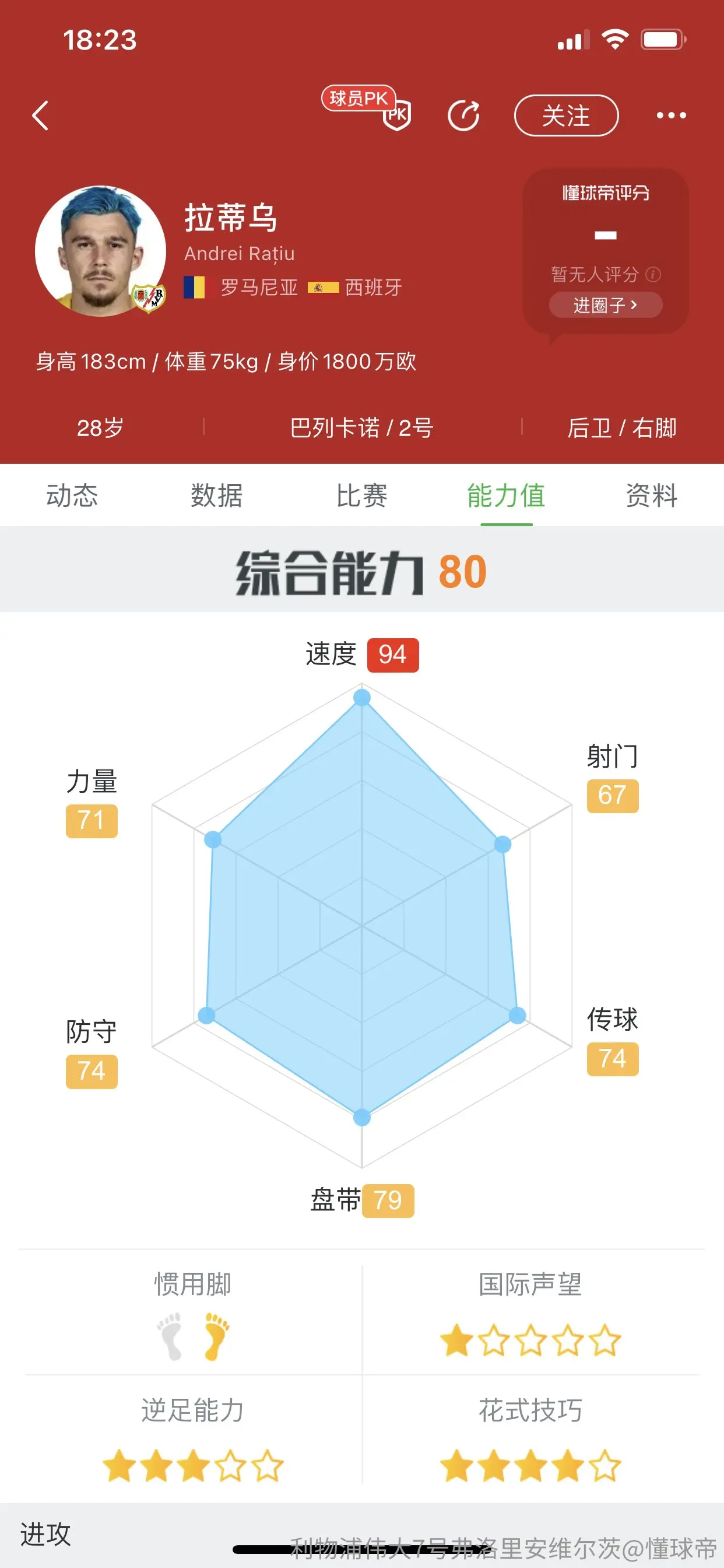The image size is (724, 1568).
Task: Tap the info icon beside 暂无人评分
Action: pos(653,275)
